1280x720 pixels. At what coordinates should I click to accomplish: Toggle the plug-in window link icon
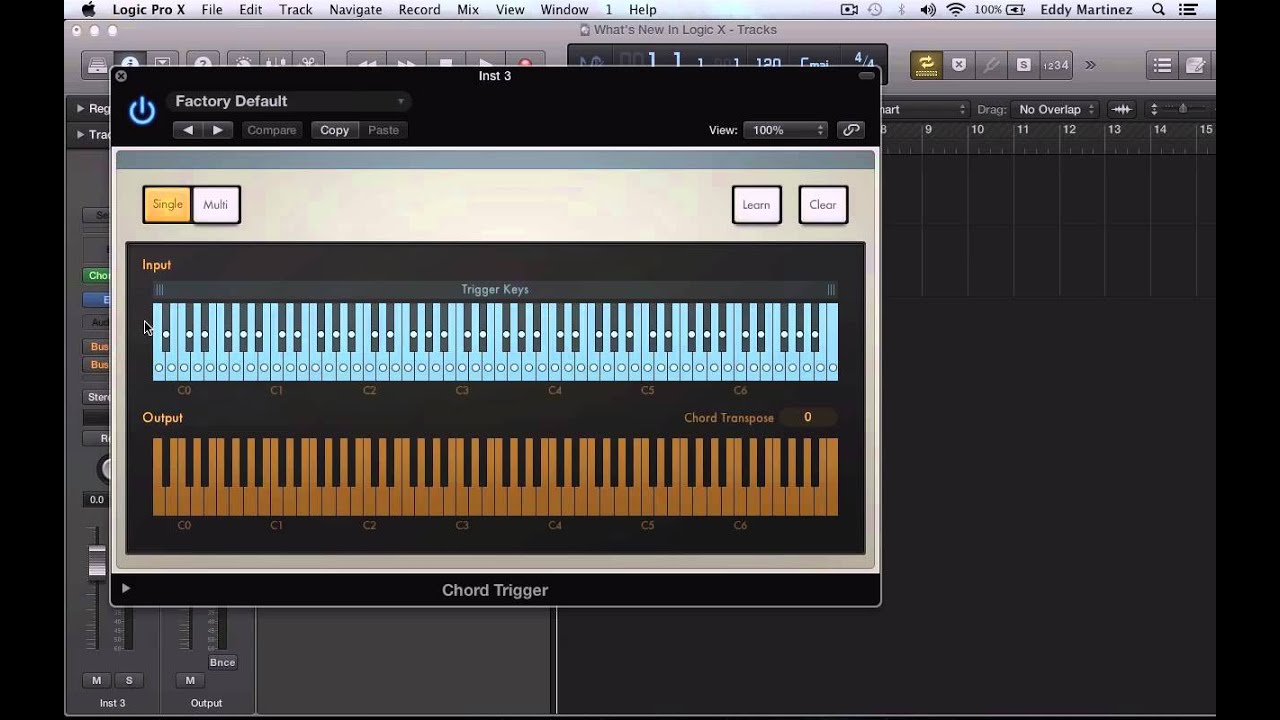tap(851, 130)
